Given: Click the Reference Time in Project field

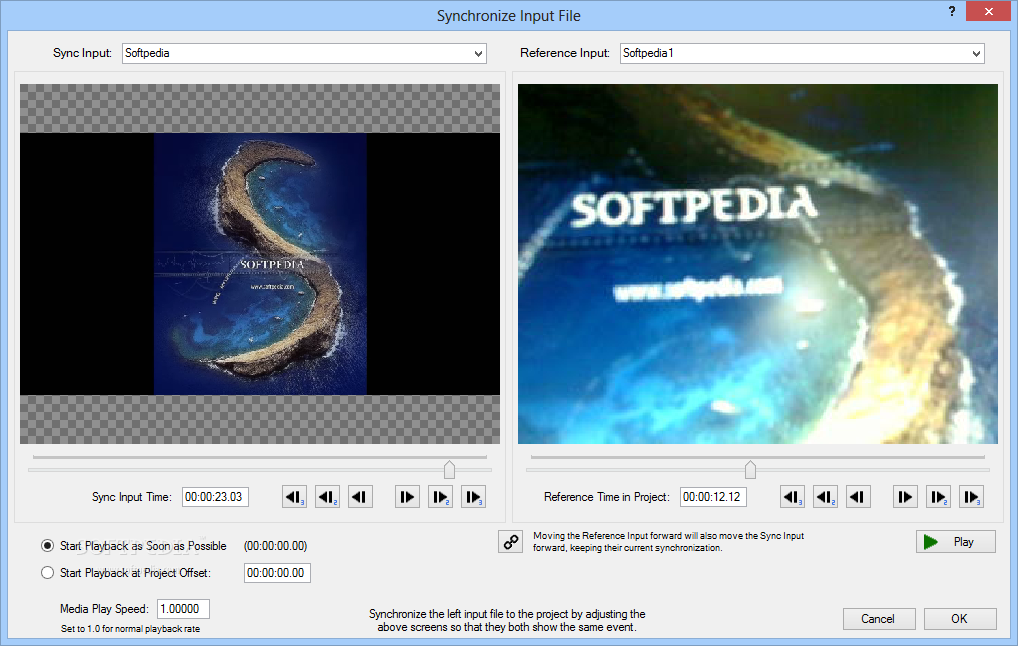Looking at the screenshot, I should [x=713, y=497].
